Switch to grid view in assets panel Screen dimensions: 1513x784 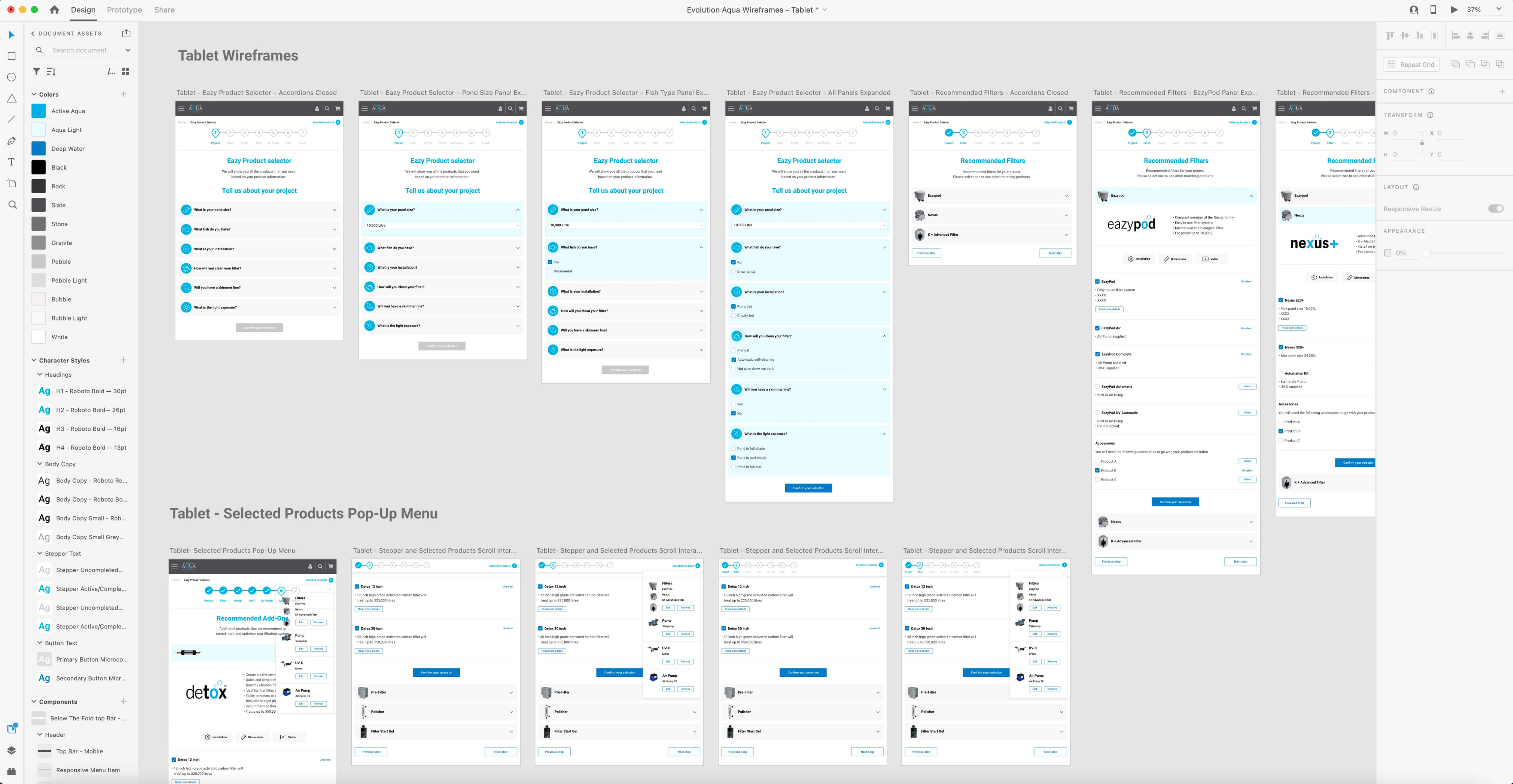[126, 72]
